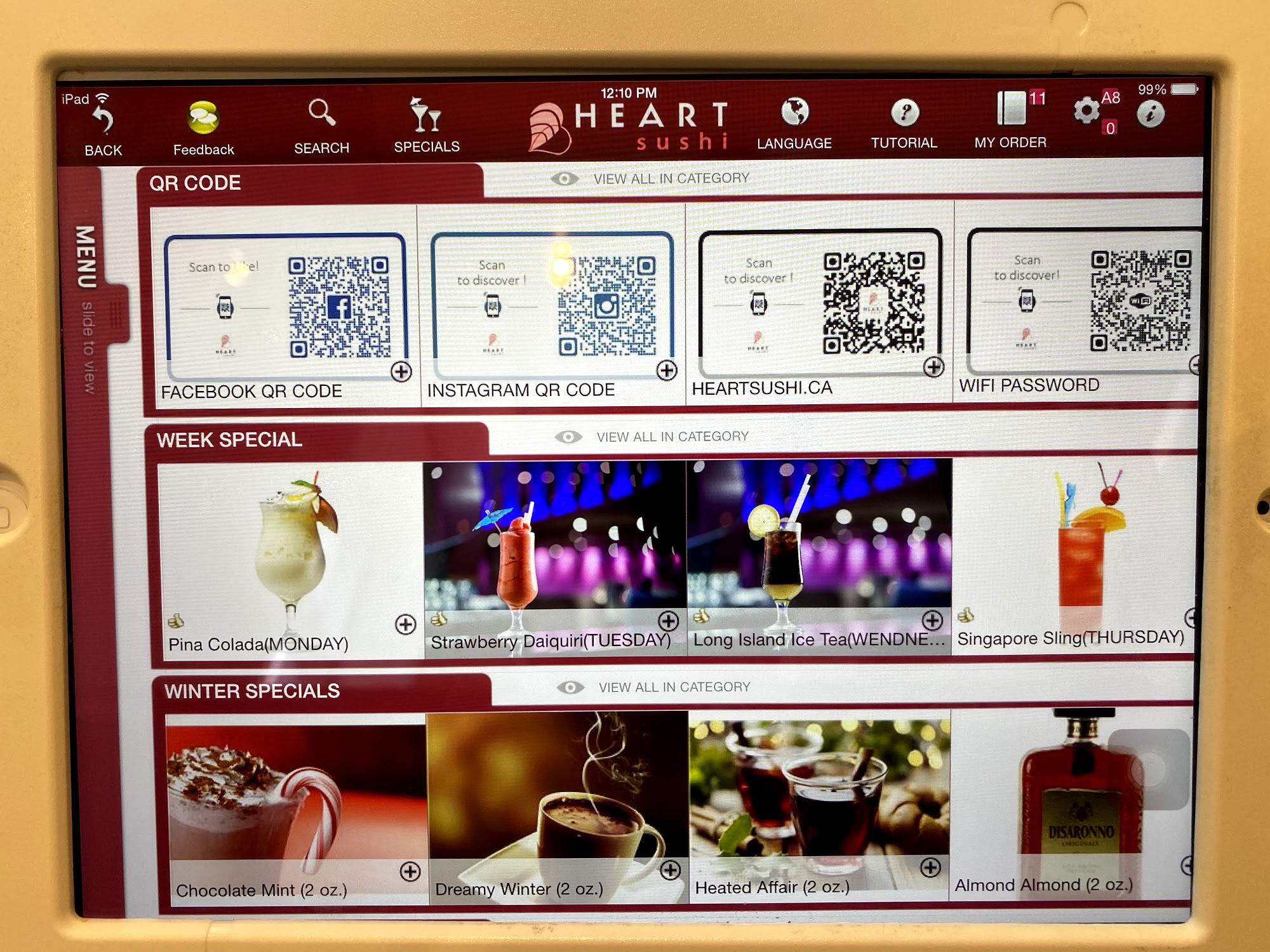Open Language globe icon
The image size is (1270, 952).
794,112
